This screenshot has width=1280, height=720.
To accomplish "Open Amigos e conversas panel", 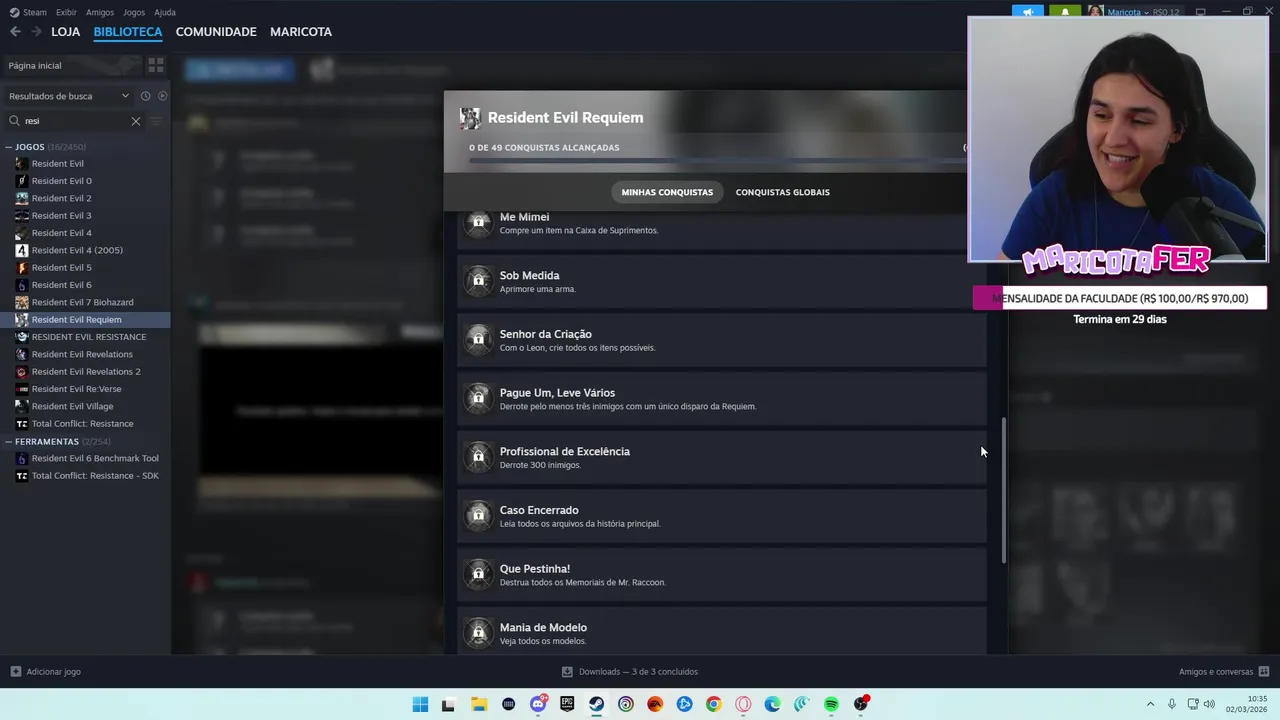I will (1223, 672).
